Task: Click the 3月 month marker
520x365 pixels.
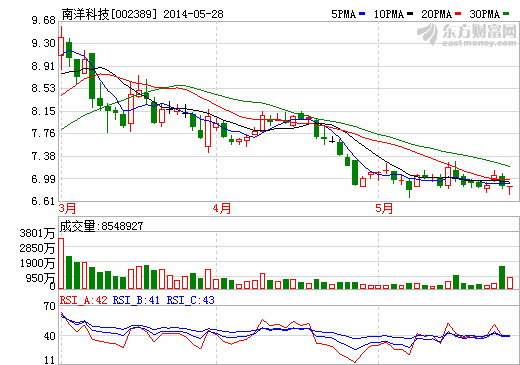Action: click(67, 209)
